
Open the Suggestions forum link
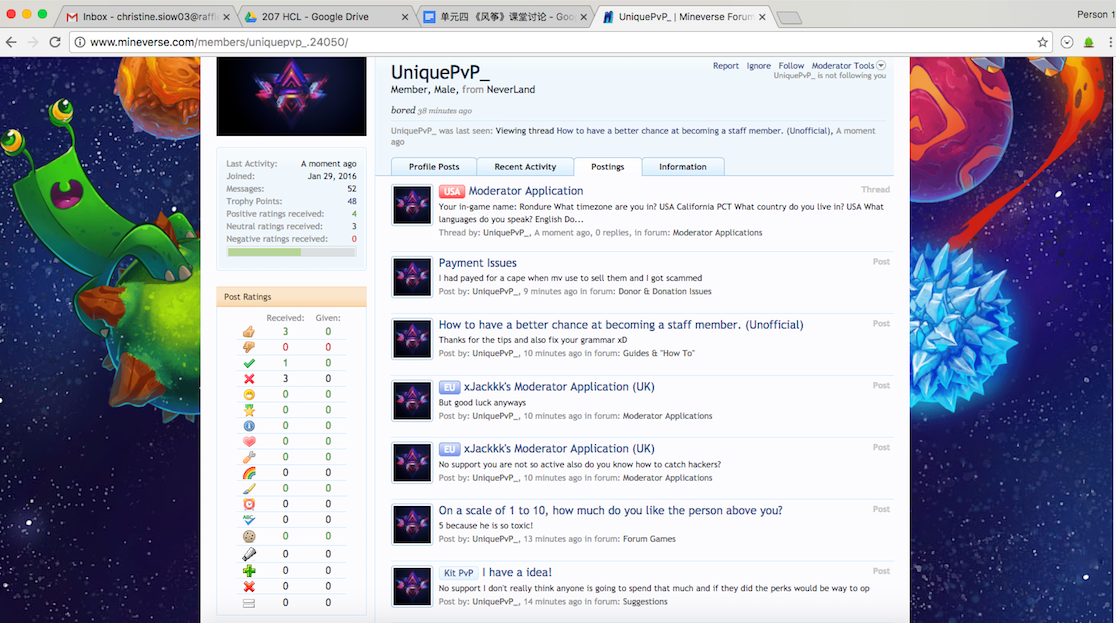645,602
